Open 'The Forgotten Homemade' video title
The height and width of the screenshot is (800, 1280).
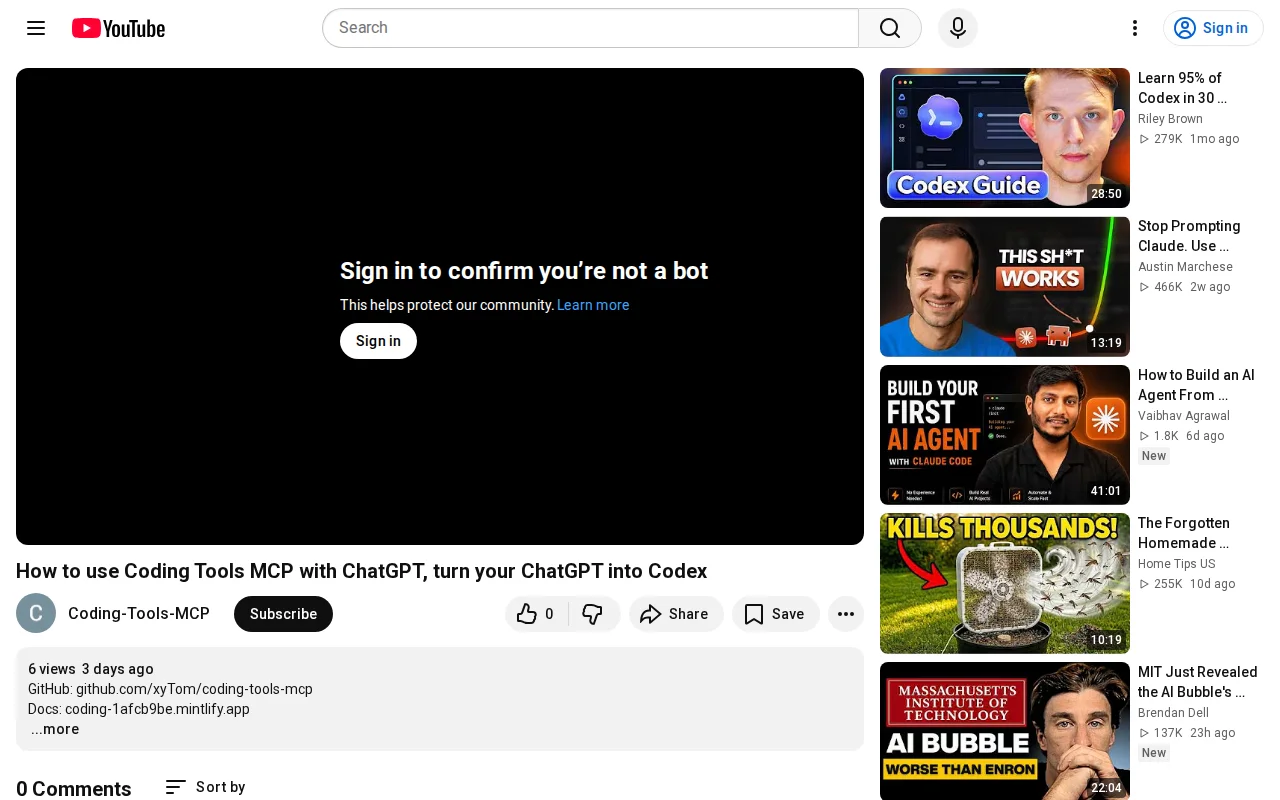(x=1184, y=533)
